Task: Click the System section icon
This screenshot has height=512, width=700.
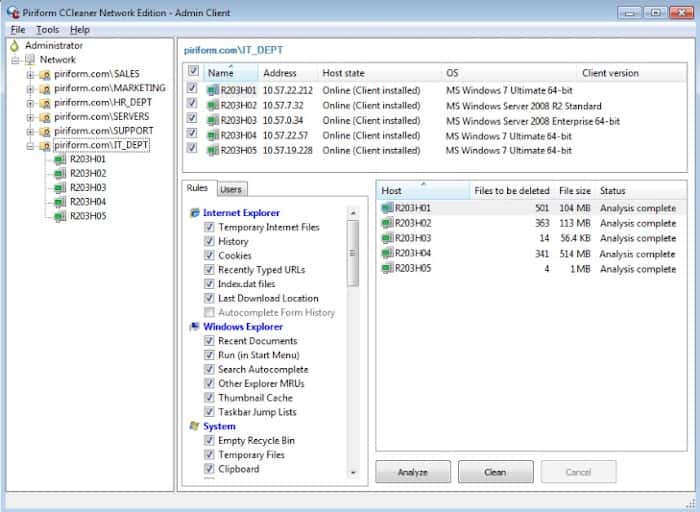Action: point(195,426)
